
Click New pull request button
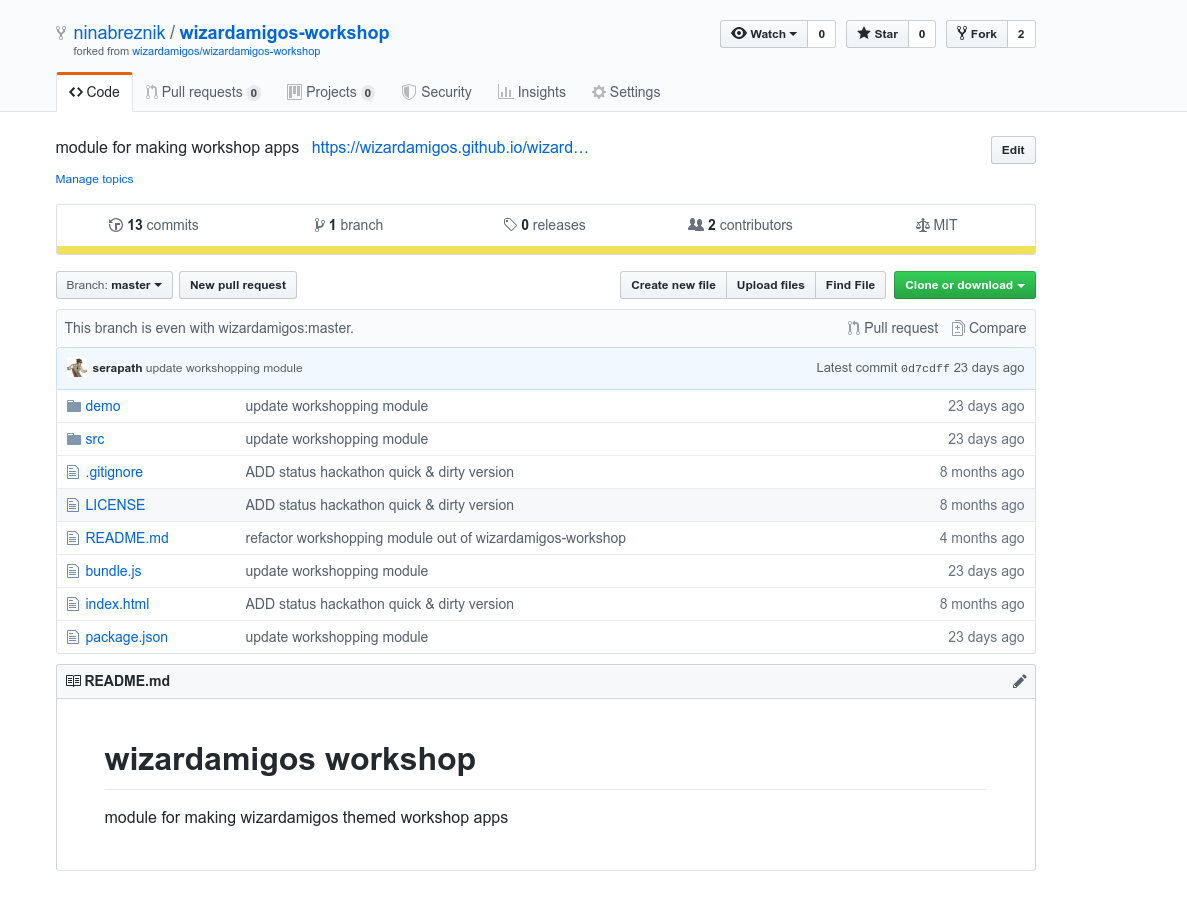[x=238, y=285]
